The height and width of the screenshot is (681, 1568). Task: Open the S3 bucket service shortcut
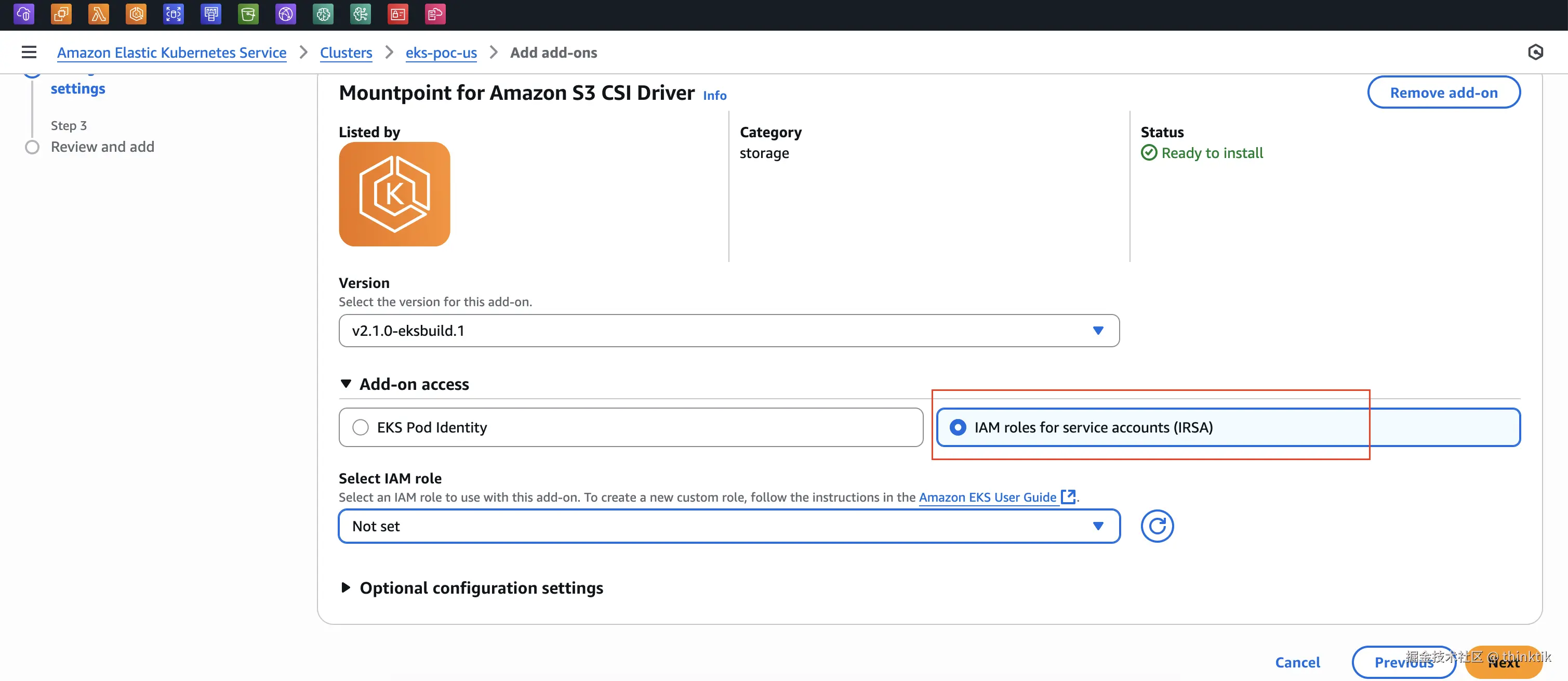point(248,14)
